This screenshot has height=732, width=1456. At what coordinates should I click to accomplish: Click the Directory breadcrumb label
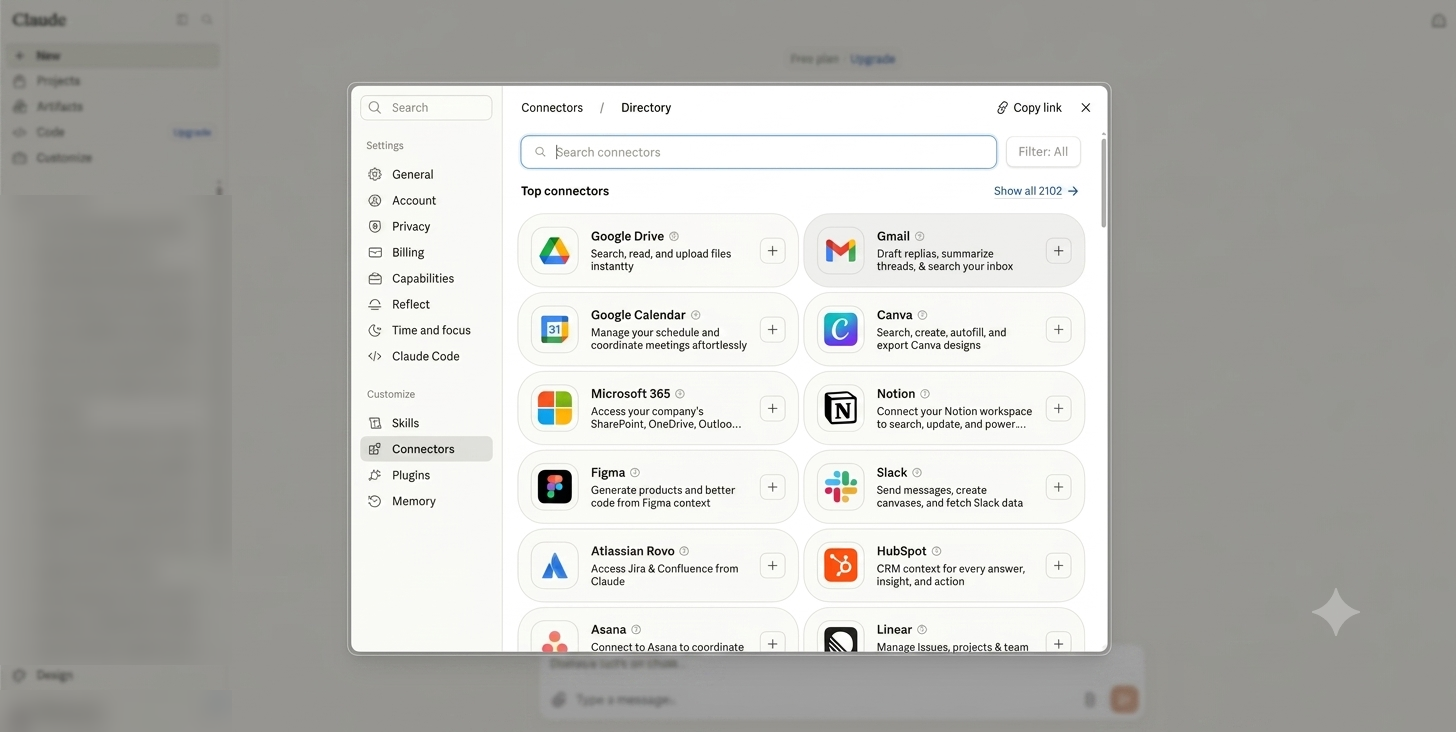[646, 108]
